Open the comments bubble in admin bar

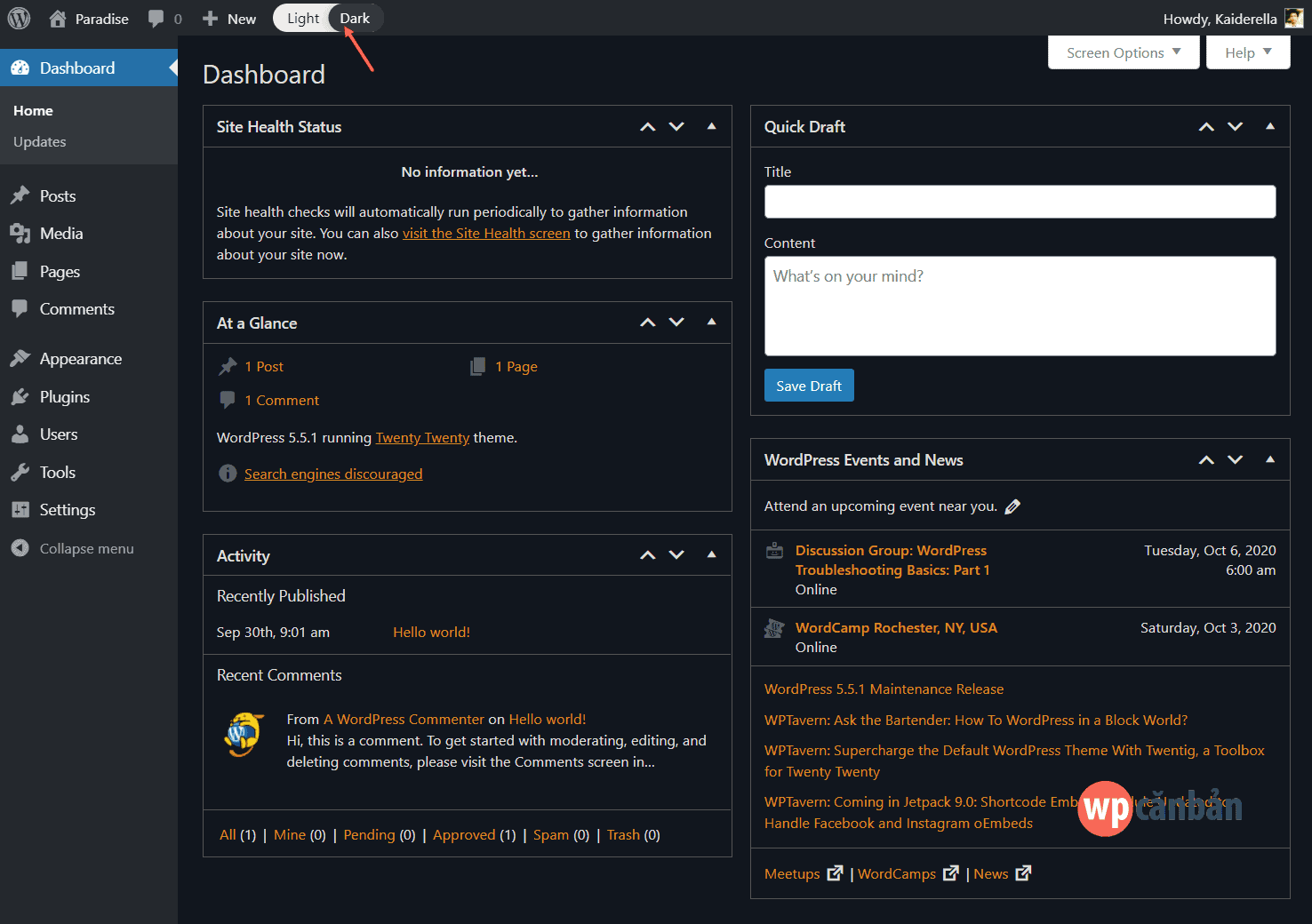pyautogui.click(x=156, y=19)
